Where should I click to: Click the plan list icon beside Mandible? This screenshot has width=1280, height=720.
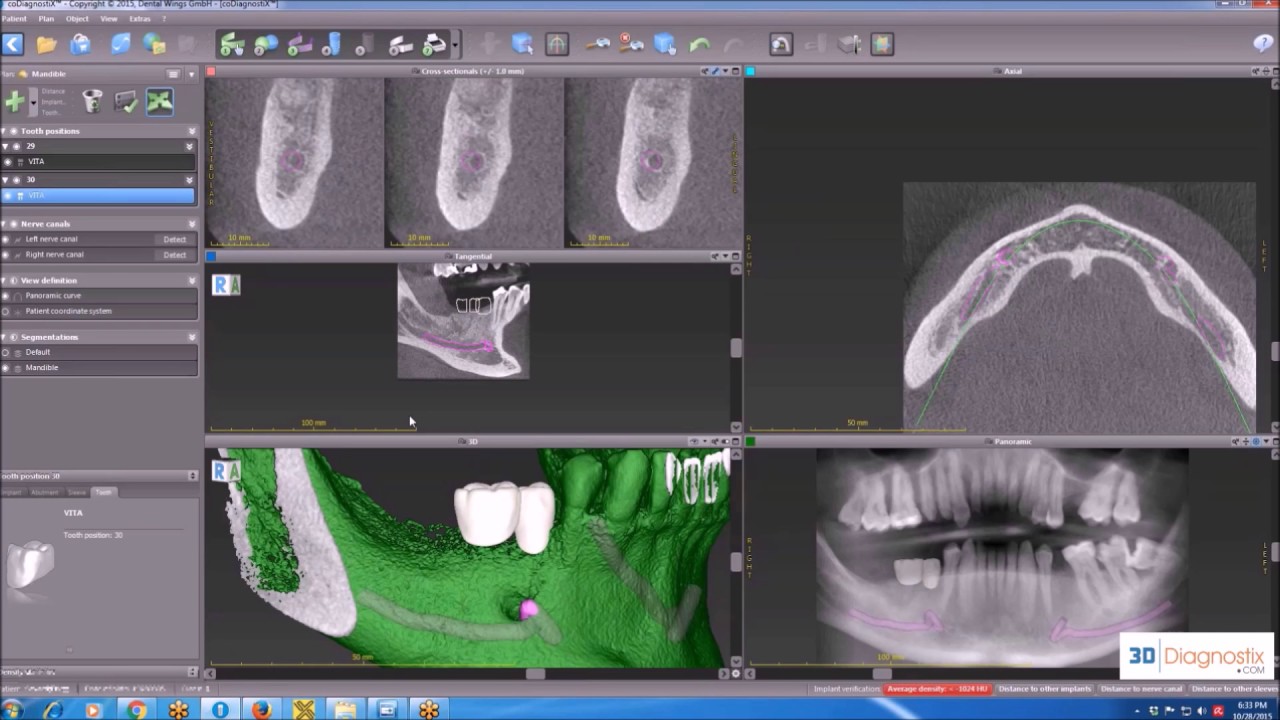pyautogui.click(x=173, y=74)
